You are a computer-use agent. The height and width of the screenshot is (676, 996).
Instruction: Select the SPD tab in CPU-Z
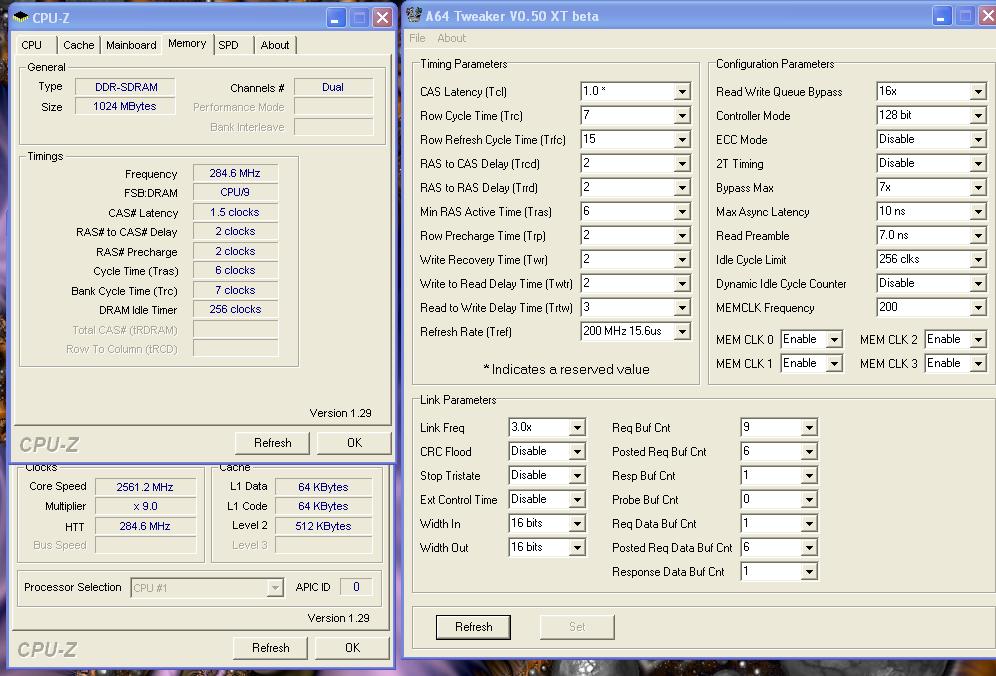[228, 45]
